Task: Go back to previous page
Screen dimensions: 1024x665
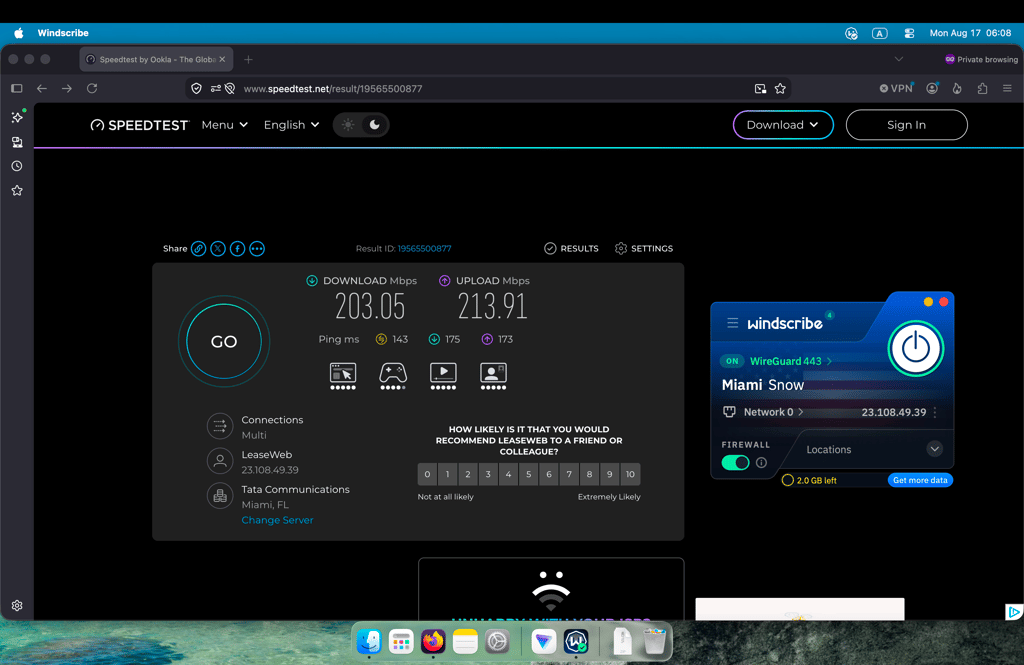Action: tap(42, 88)
